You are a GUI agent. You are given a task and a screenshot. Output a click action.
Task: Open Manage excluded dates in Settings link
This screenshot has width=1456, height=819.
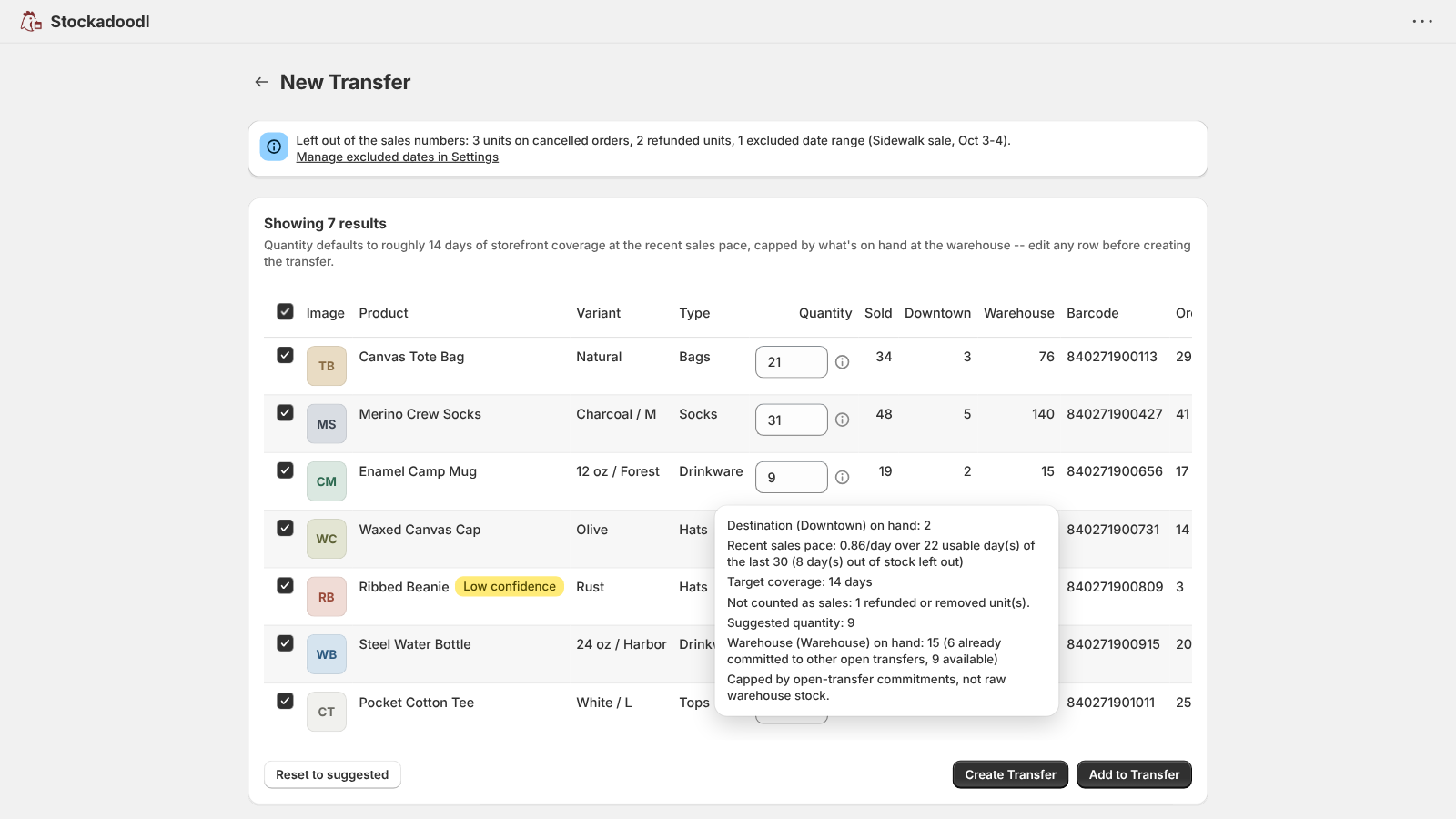point(398,157)
